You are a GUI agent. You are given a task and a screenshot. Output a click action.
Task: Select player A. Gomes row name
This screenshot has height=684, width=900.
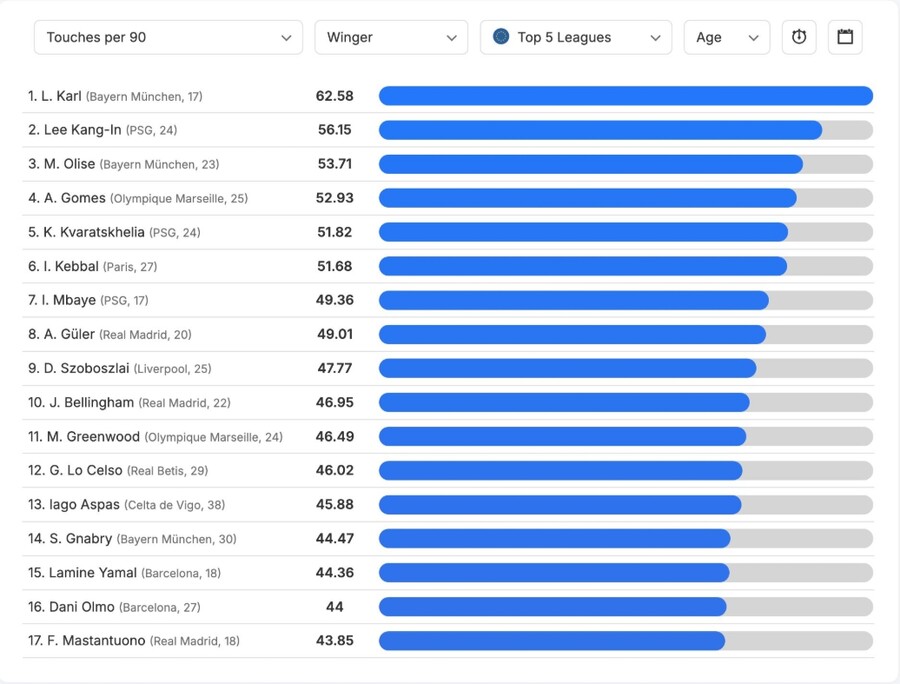click(75, 198)
